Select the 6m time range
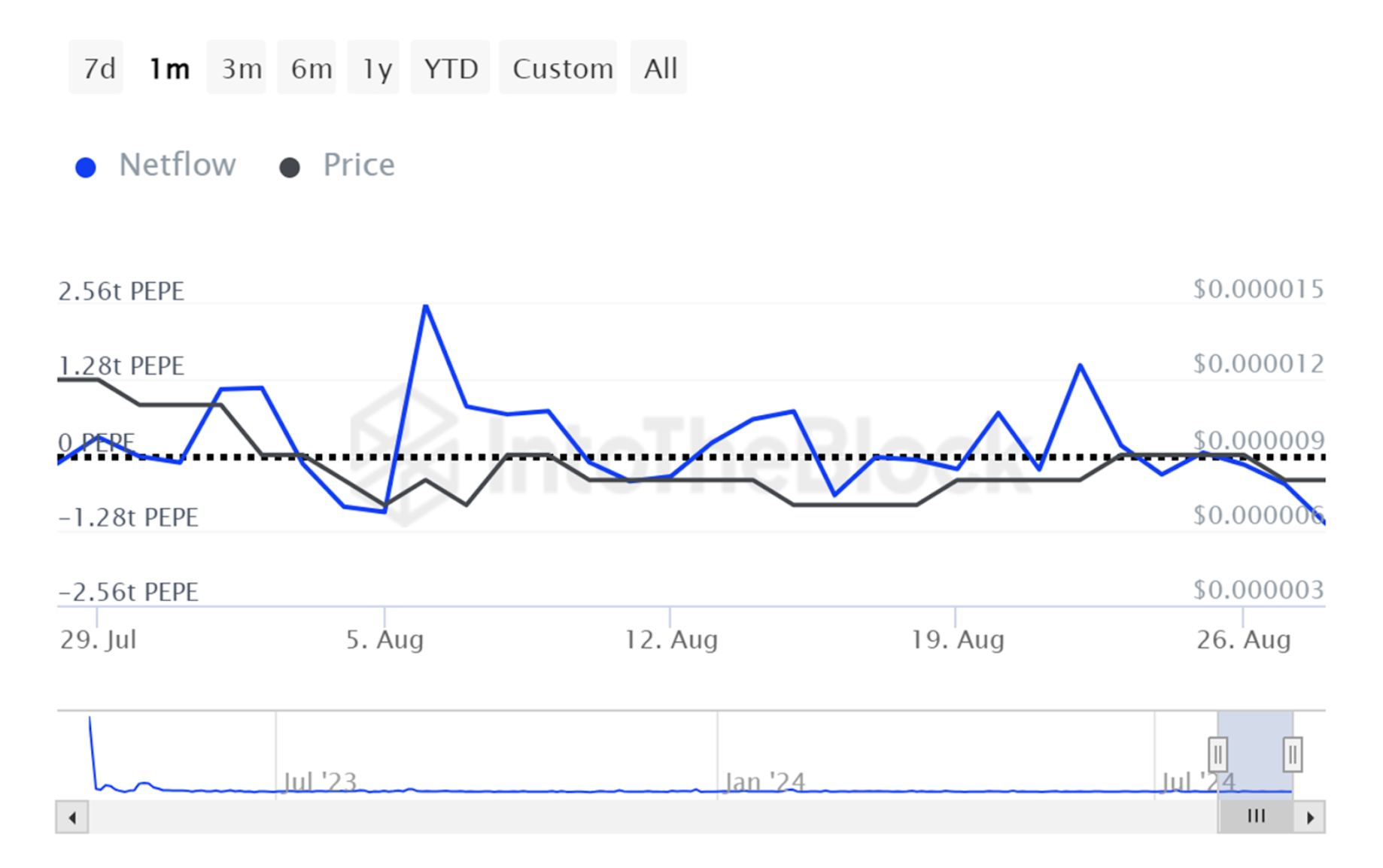The image size is (1383, 868). (x=310, y=68)
